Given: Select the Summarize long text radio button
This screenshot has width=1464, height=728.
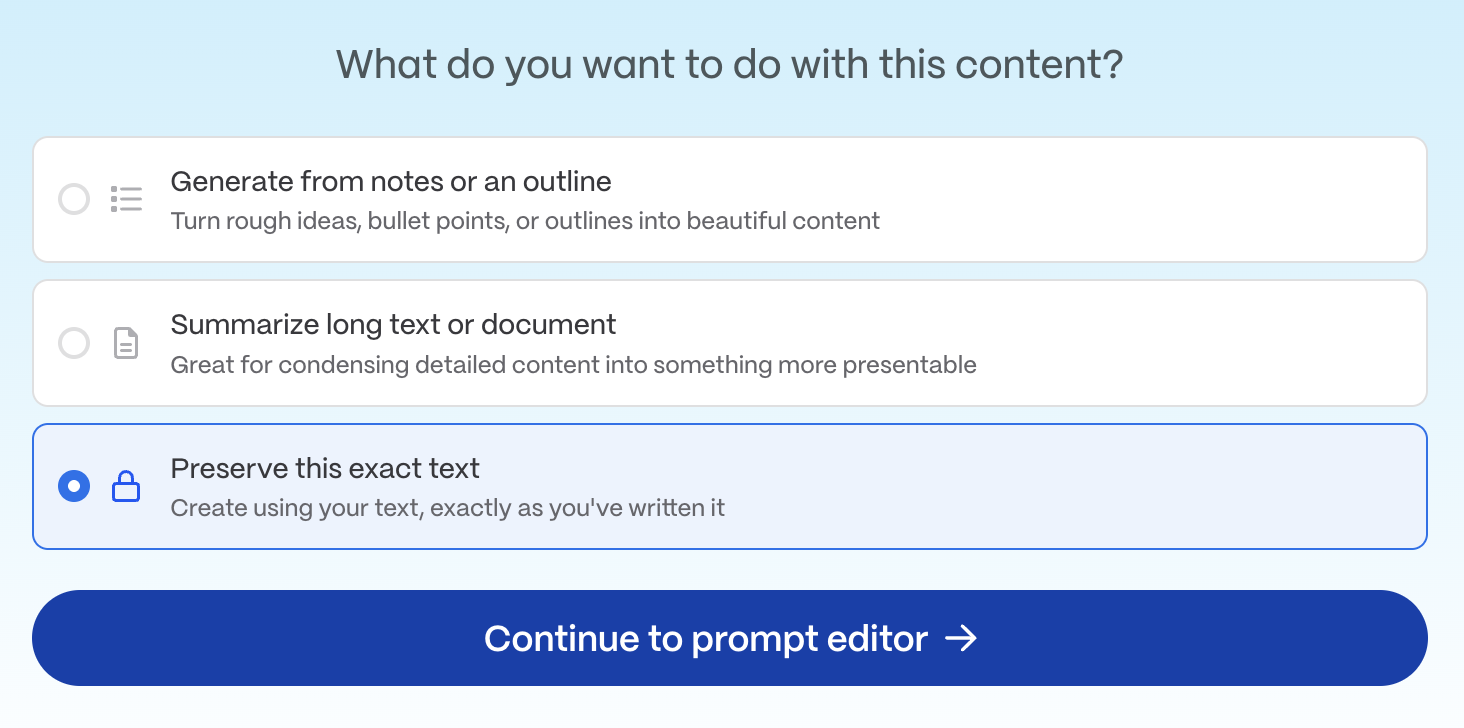Looking at the screenshot, I should tap(74, 343).
